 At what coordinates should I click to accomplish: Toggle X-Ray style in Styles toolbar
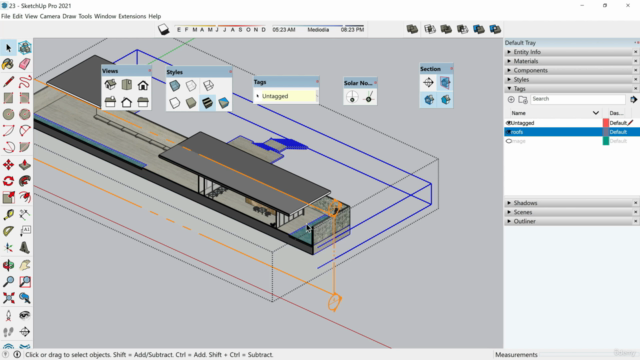(175, 85)
